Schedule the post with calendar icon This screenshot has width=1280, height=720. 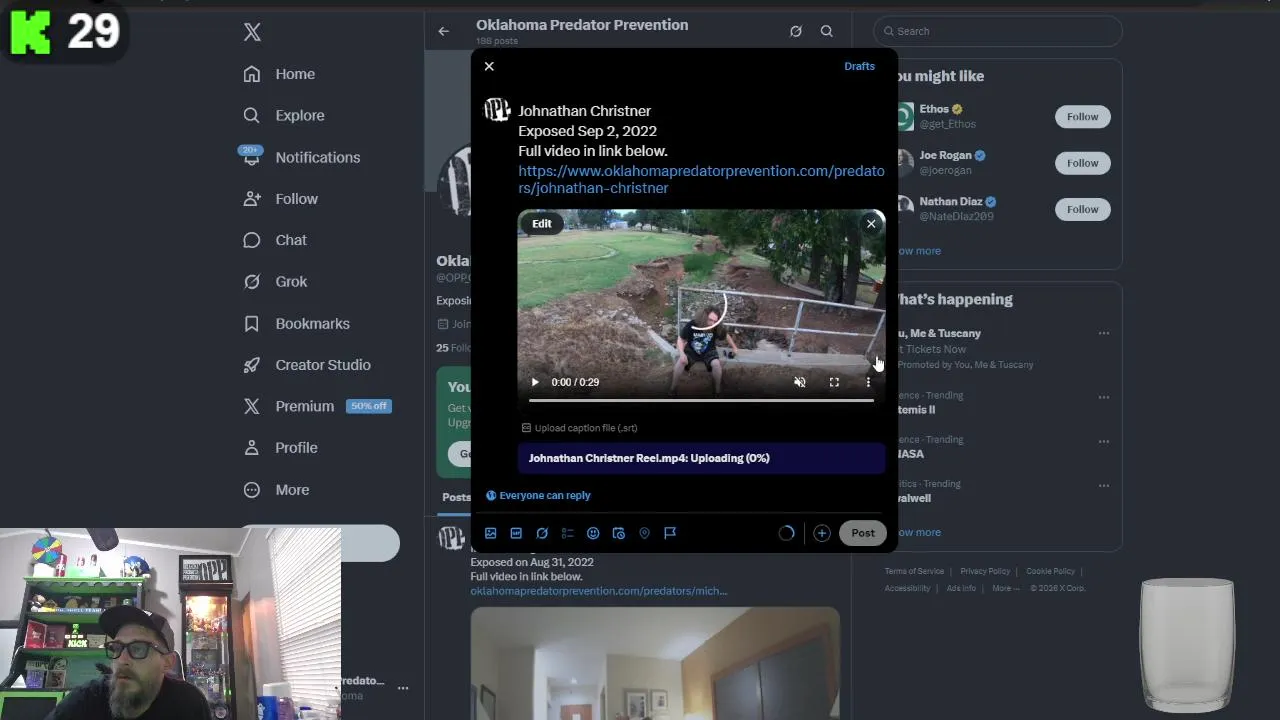(619, 533)
